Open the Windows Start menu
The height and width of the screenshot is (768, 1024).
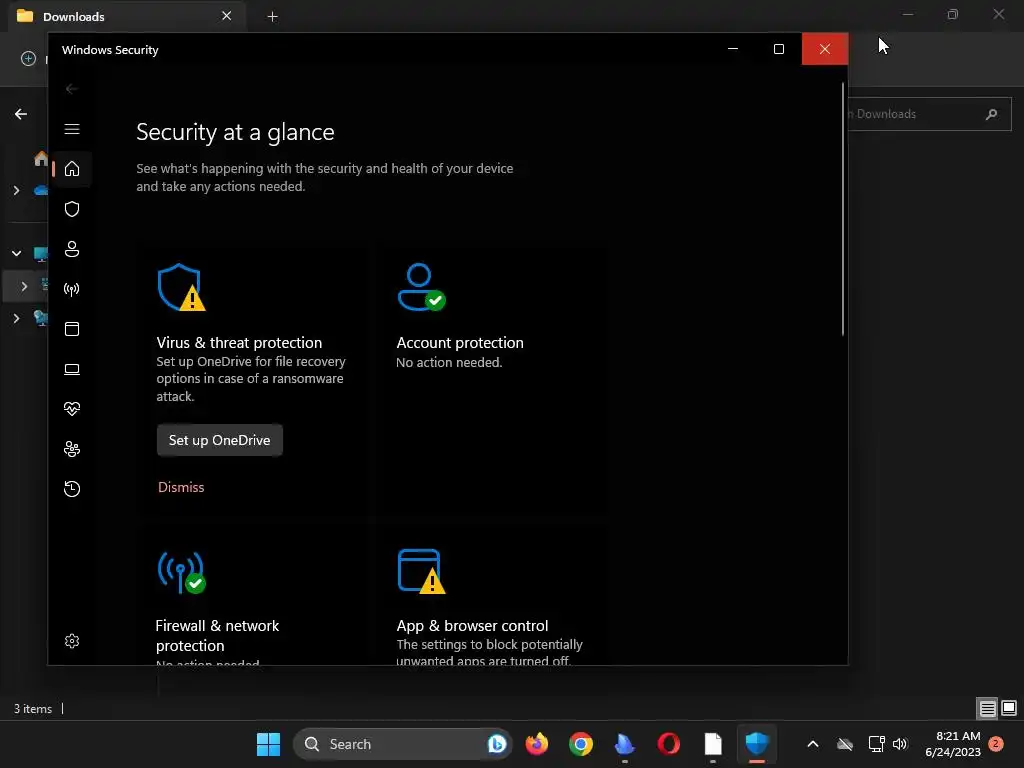268,744
